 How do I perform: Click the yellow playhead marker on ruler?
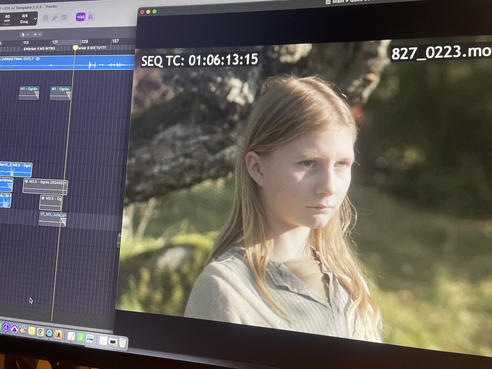[75, 48]
